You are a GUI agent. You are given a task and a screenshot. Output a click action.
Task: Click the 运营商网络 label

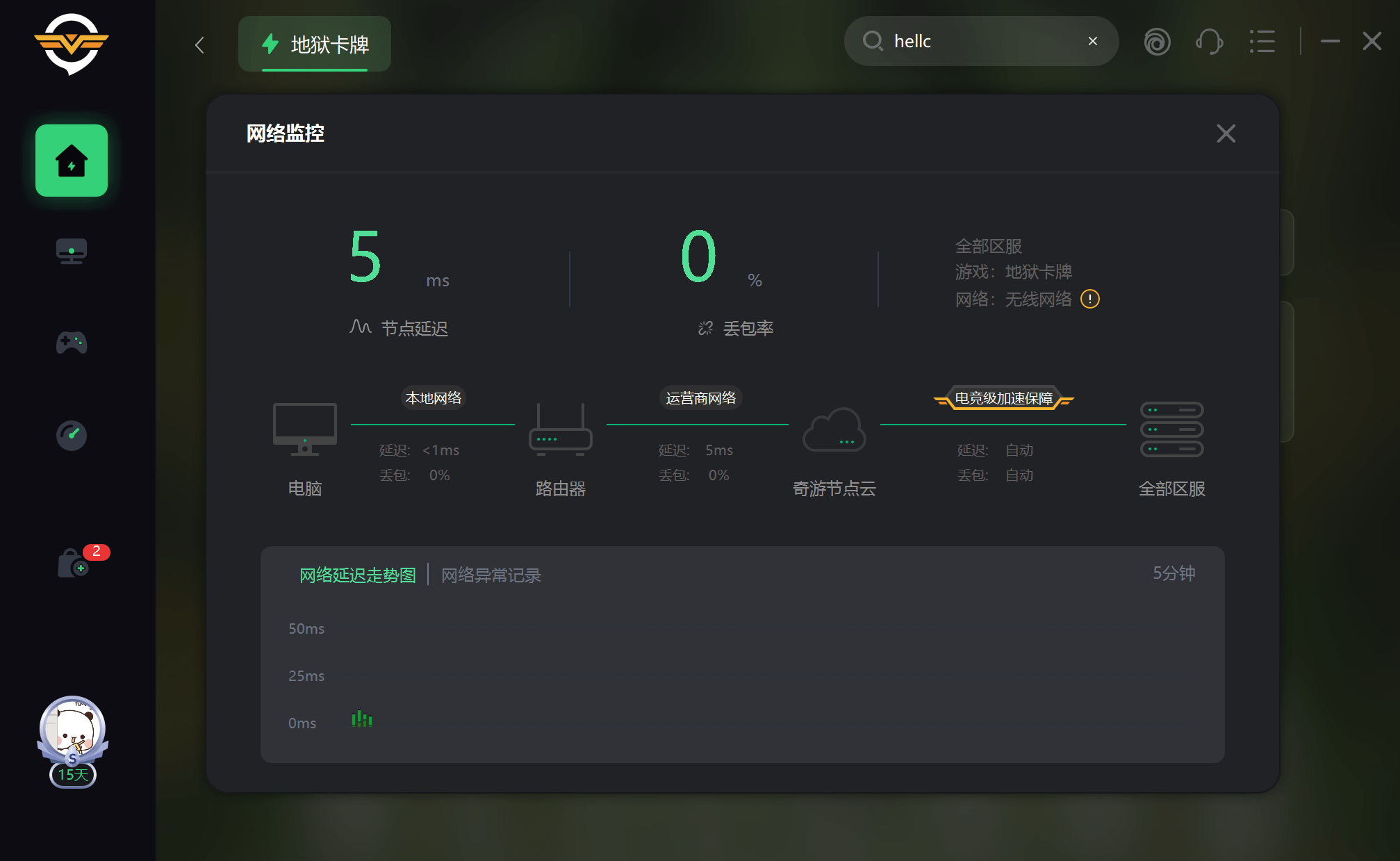(x=701, y=397)
